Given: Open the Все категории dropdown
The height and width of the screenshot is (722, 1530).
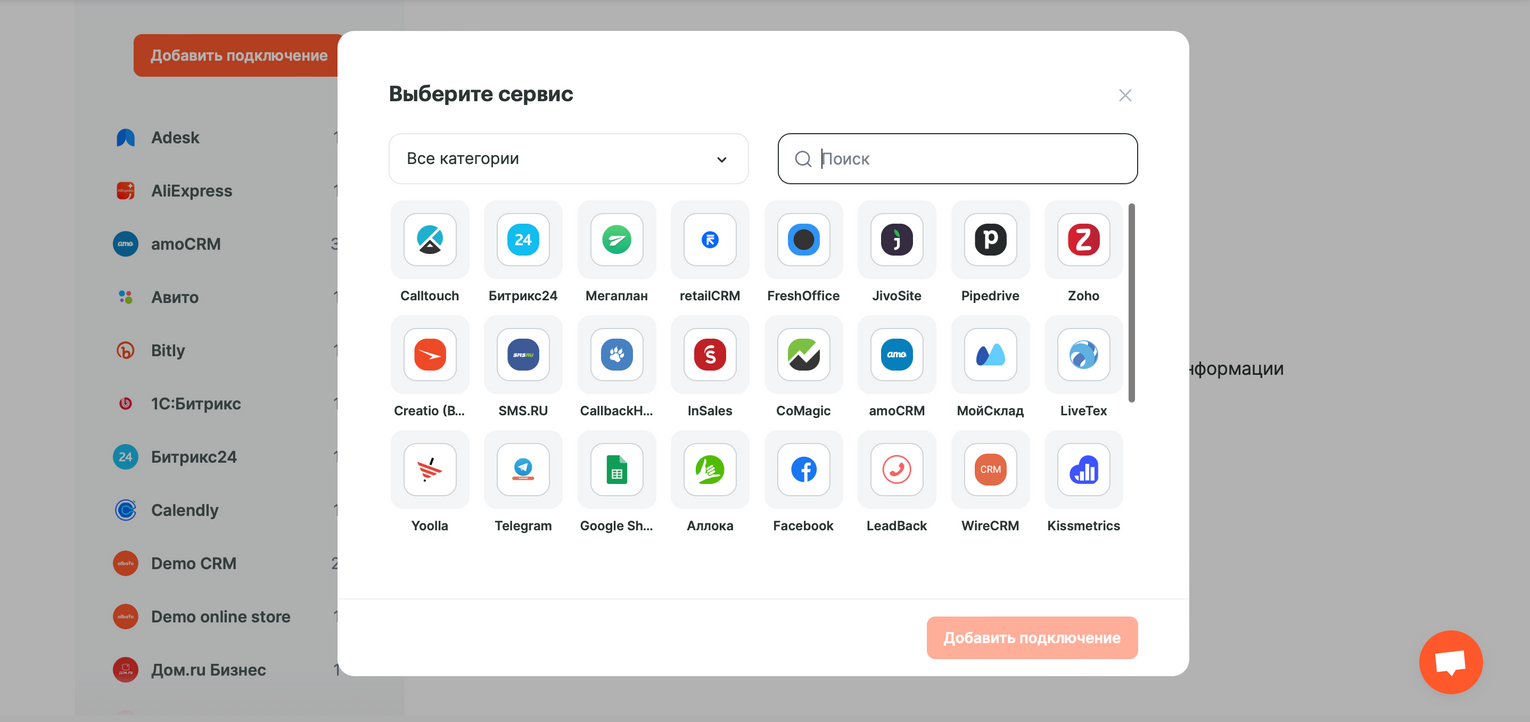Looking at the screenshot, I should [x=568, y=159].
